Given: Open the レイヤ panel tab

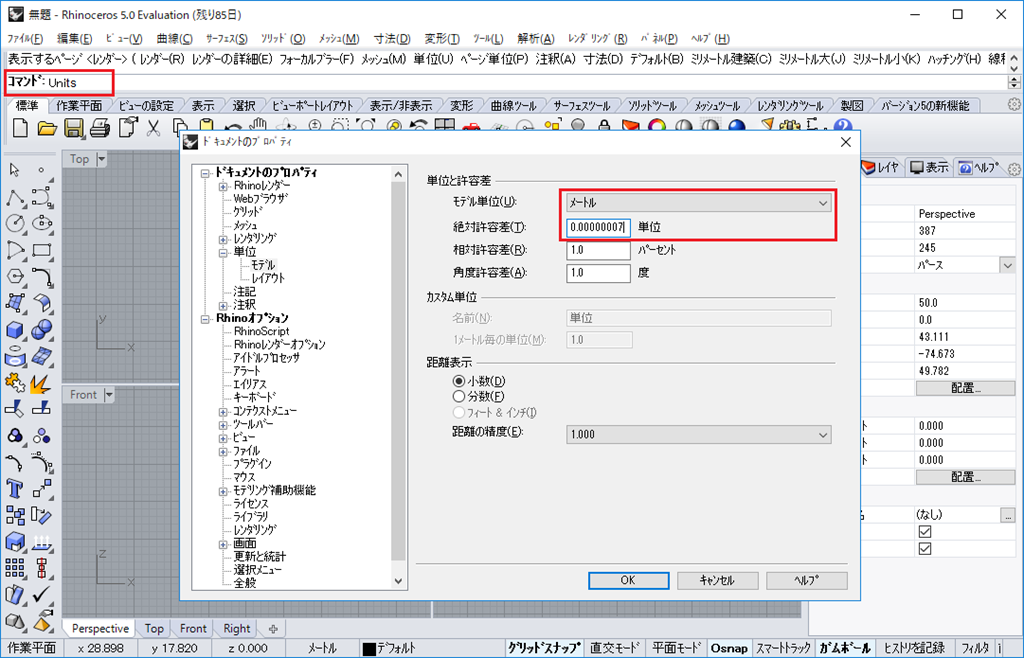Looking at the screenshot, I should pos(881,168).
